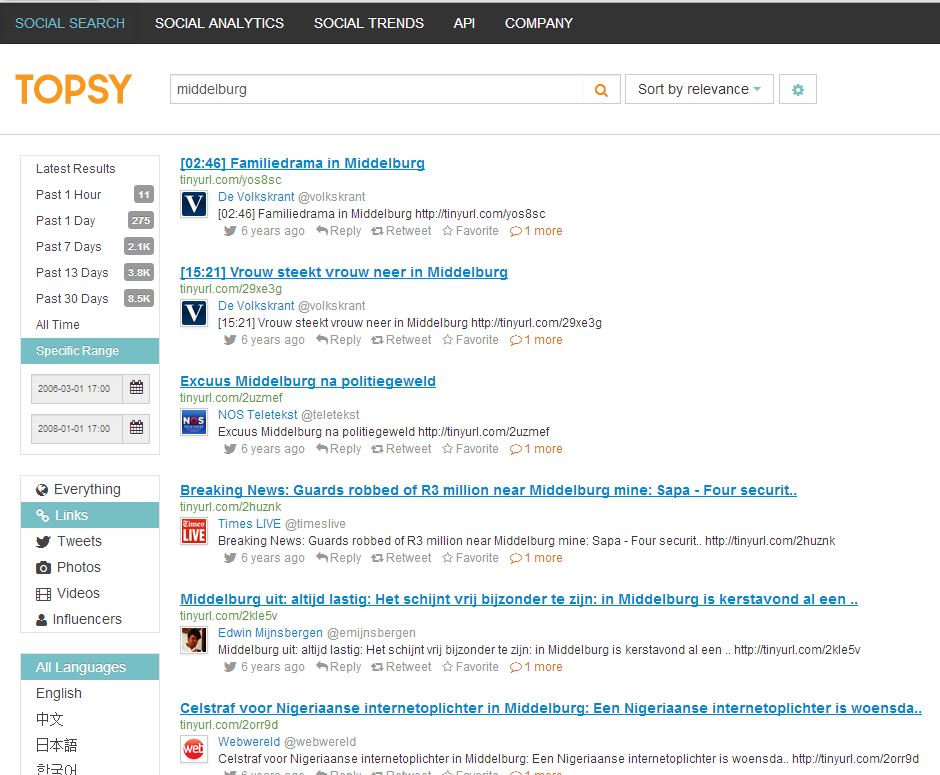Filter results to Past 30 Days
This screenshot has height=775, width=940.
coord(90,298)
